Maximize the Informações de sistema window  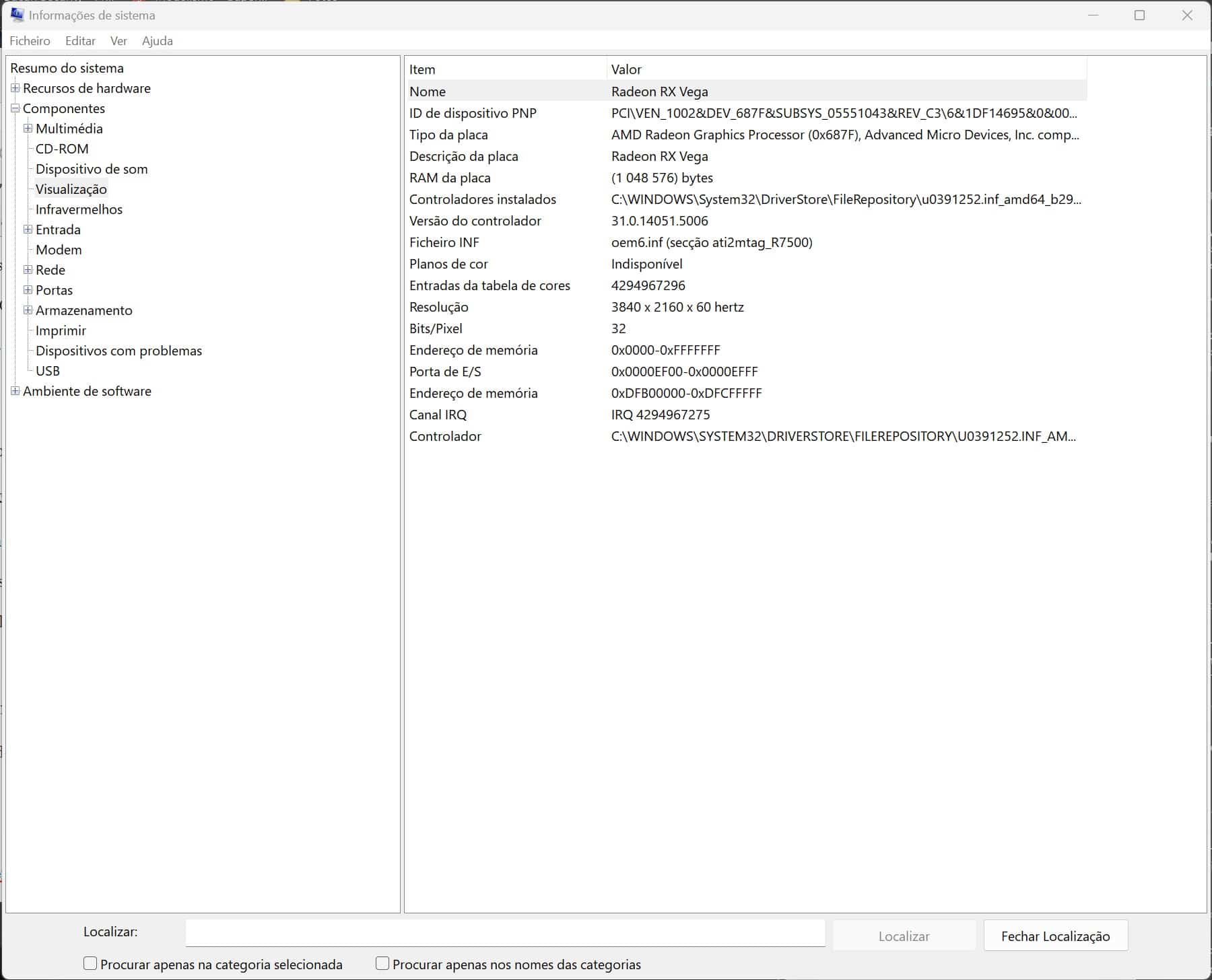pyautogui.click(x=1139, y=15)
